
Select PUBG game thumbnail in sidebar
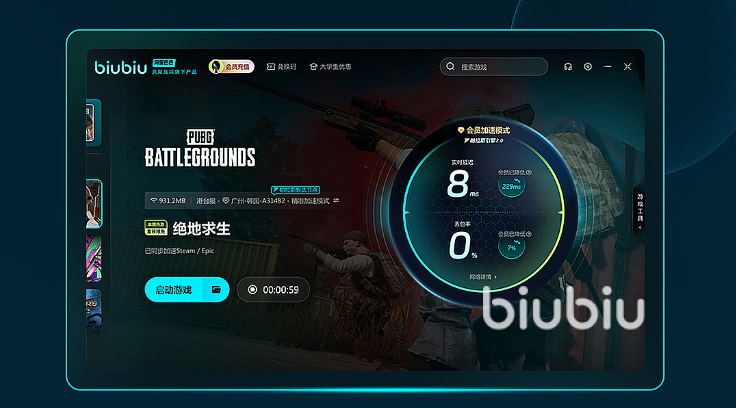94,204
